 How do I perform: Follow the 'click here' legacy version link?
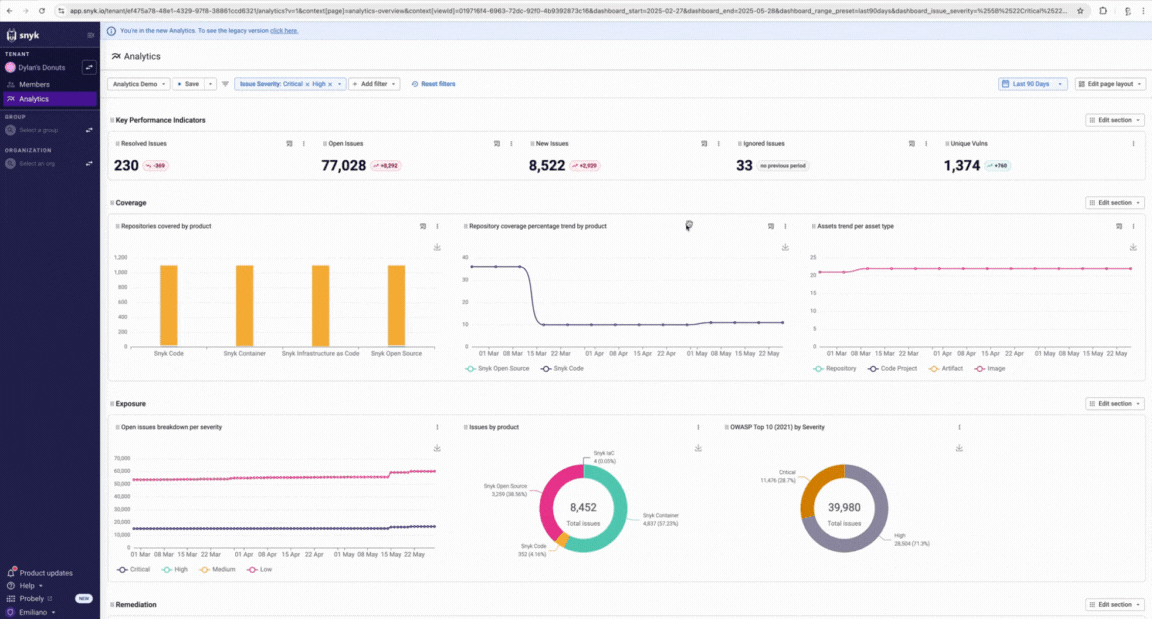[x=284, y=31]
